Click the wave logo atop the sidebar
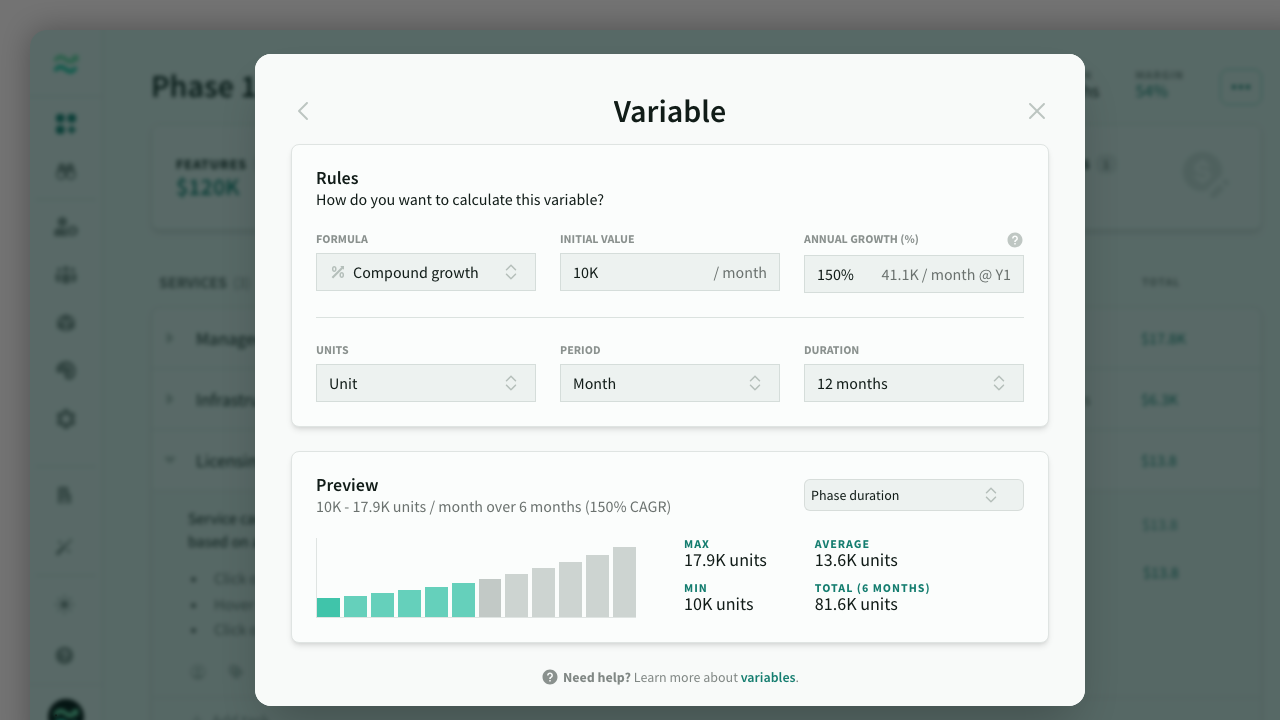Image resolution: width=1280 pixels, height=720 pixels. [66, 66]
